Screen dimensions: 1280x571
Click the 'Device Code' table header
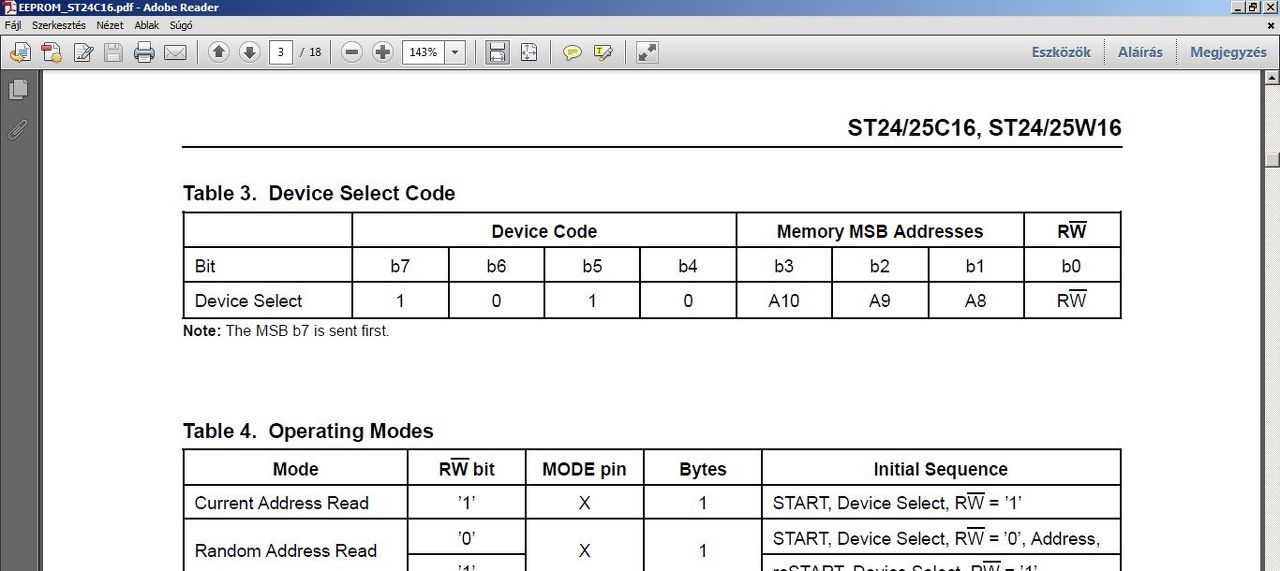(544, 231)
